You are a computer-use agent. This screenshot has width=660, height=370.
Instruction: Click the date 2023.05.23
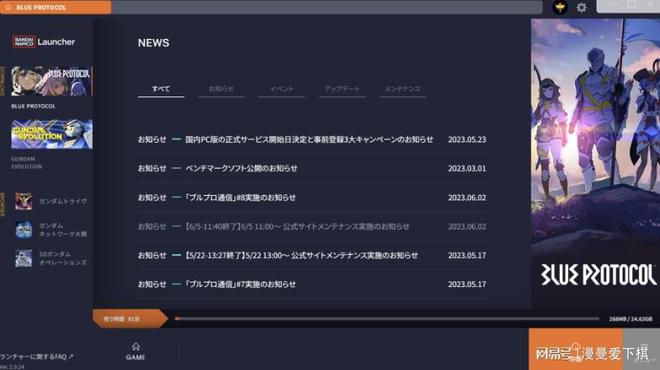(x=467, y=139)
